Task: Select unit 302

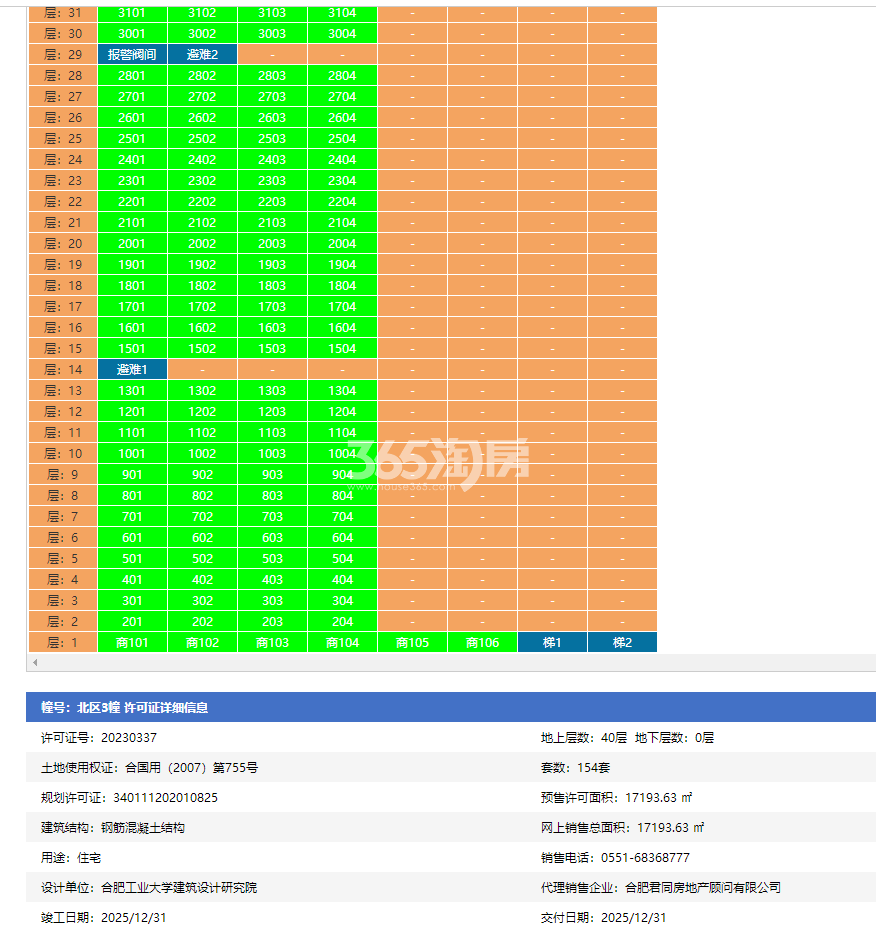Action: pos(202,601)
